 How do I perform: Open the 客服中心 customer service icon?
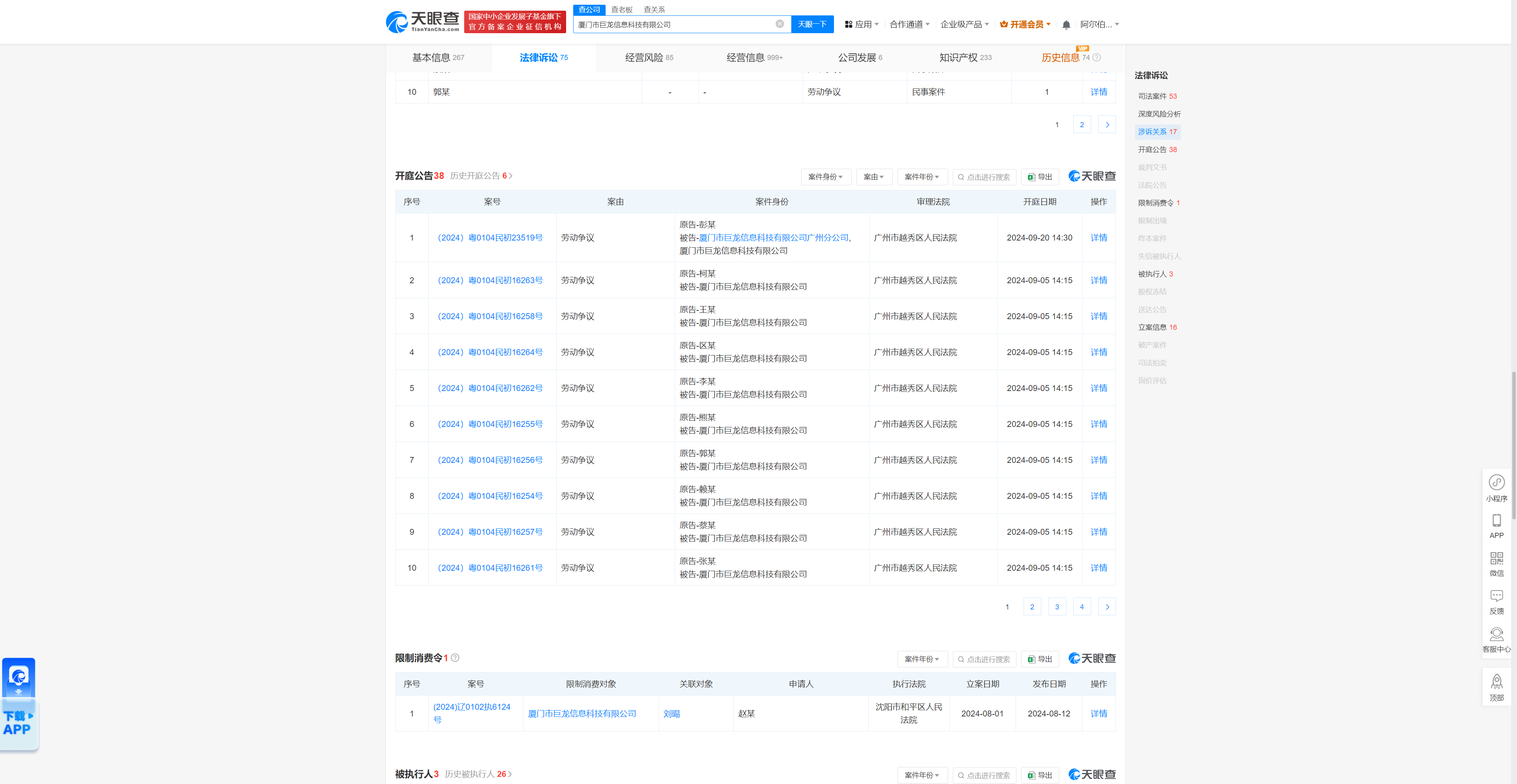tap(1496, 640)
